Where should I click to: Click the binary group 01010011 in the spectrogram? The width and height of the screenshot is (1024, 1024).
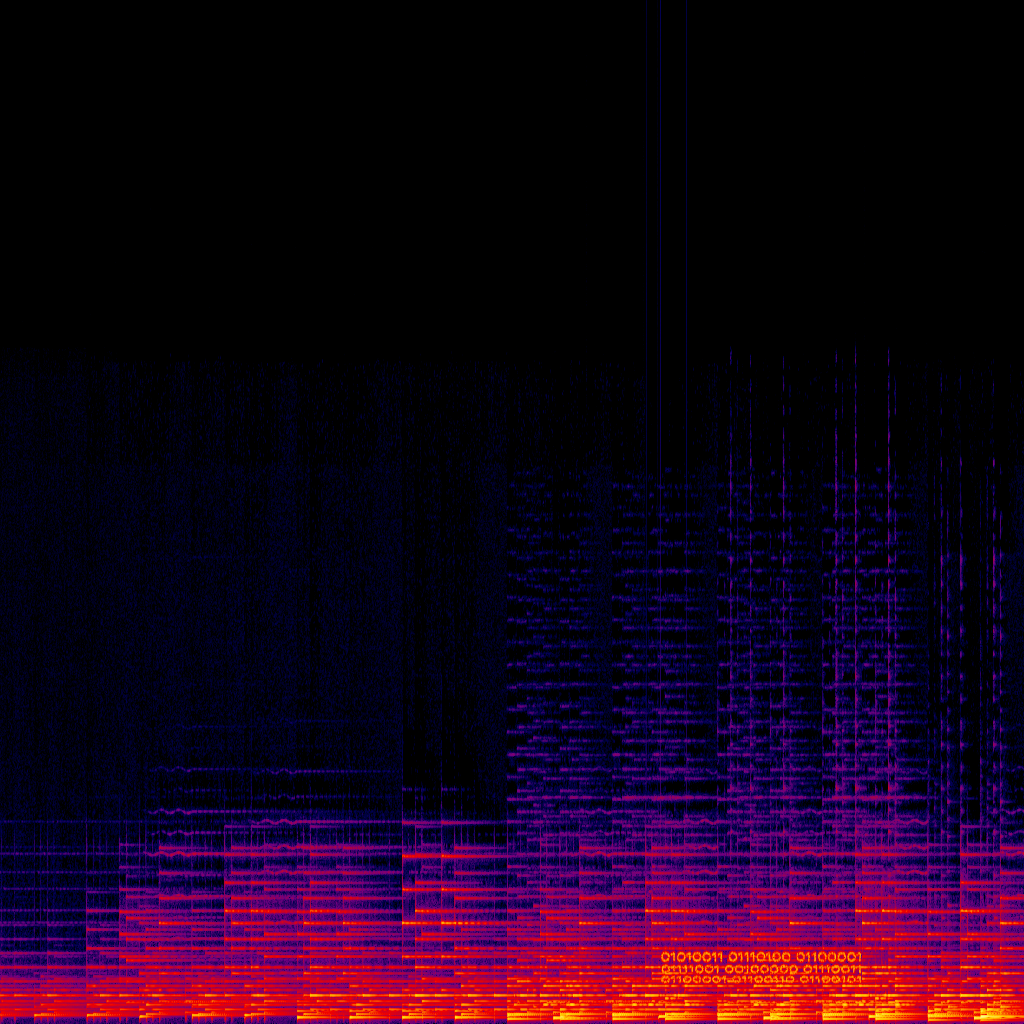click(x=693, y=957)
